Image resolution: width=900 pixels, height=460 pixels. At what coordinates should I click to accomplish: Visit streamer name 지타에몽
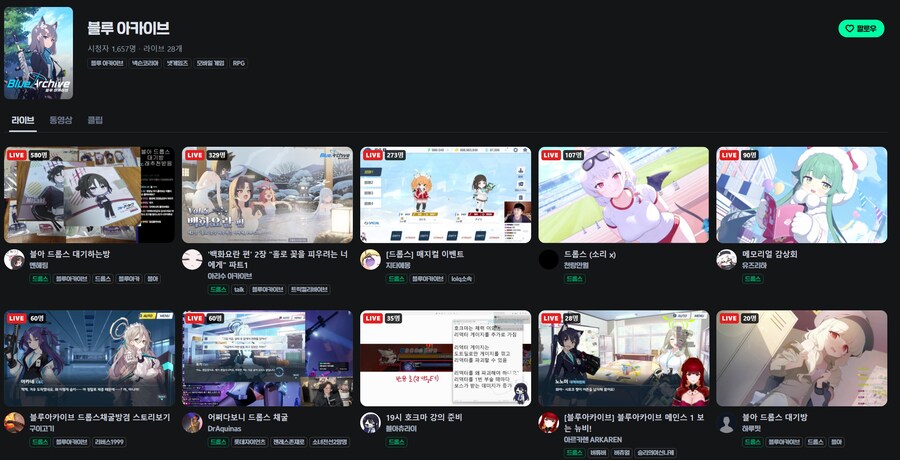pyautogui.click(x=398, y=266)
